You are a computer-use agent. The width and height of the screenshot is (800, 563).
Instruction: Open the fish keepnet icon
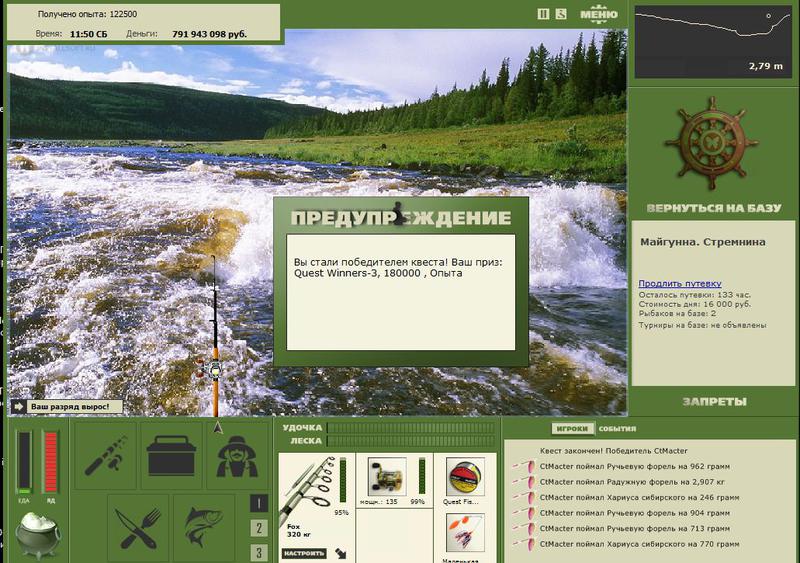coord(204,528)
